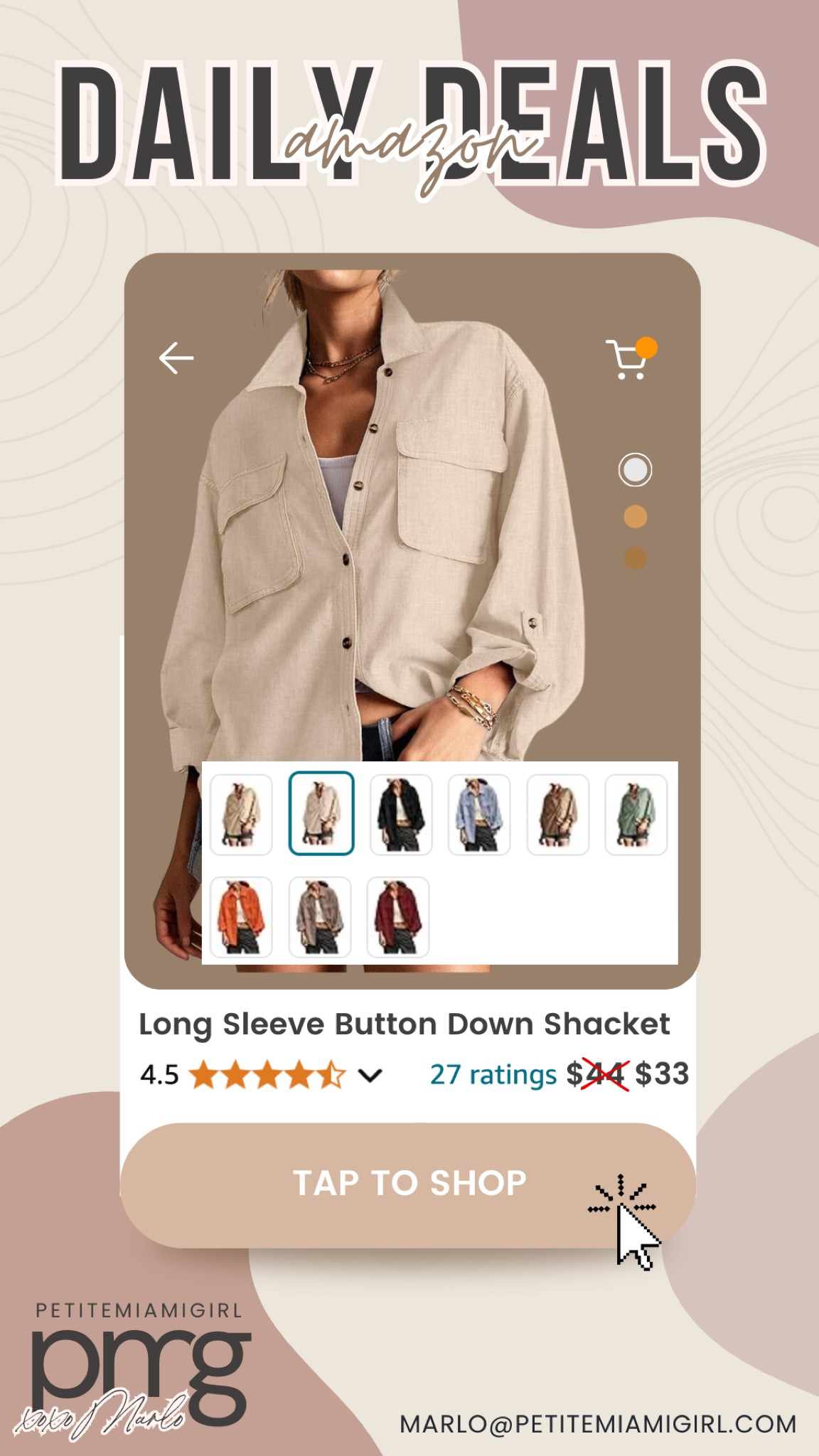Click the star rating icons
The image size is (819, 1456).
click(268, 1075)
